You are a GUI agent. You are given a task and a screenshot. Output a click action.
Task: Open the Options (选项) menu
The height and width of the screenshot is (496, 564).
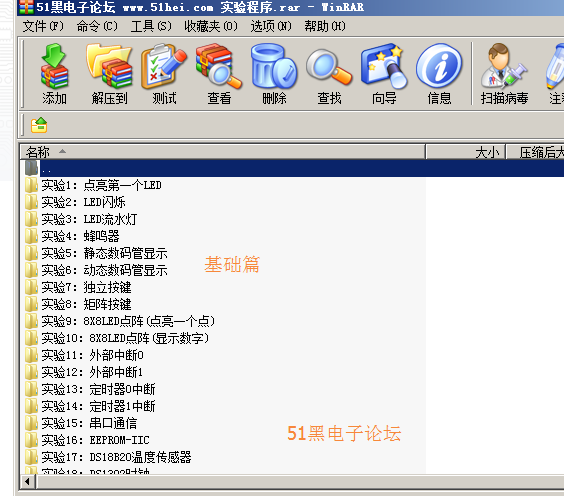tap(271, 26)
